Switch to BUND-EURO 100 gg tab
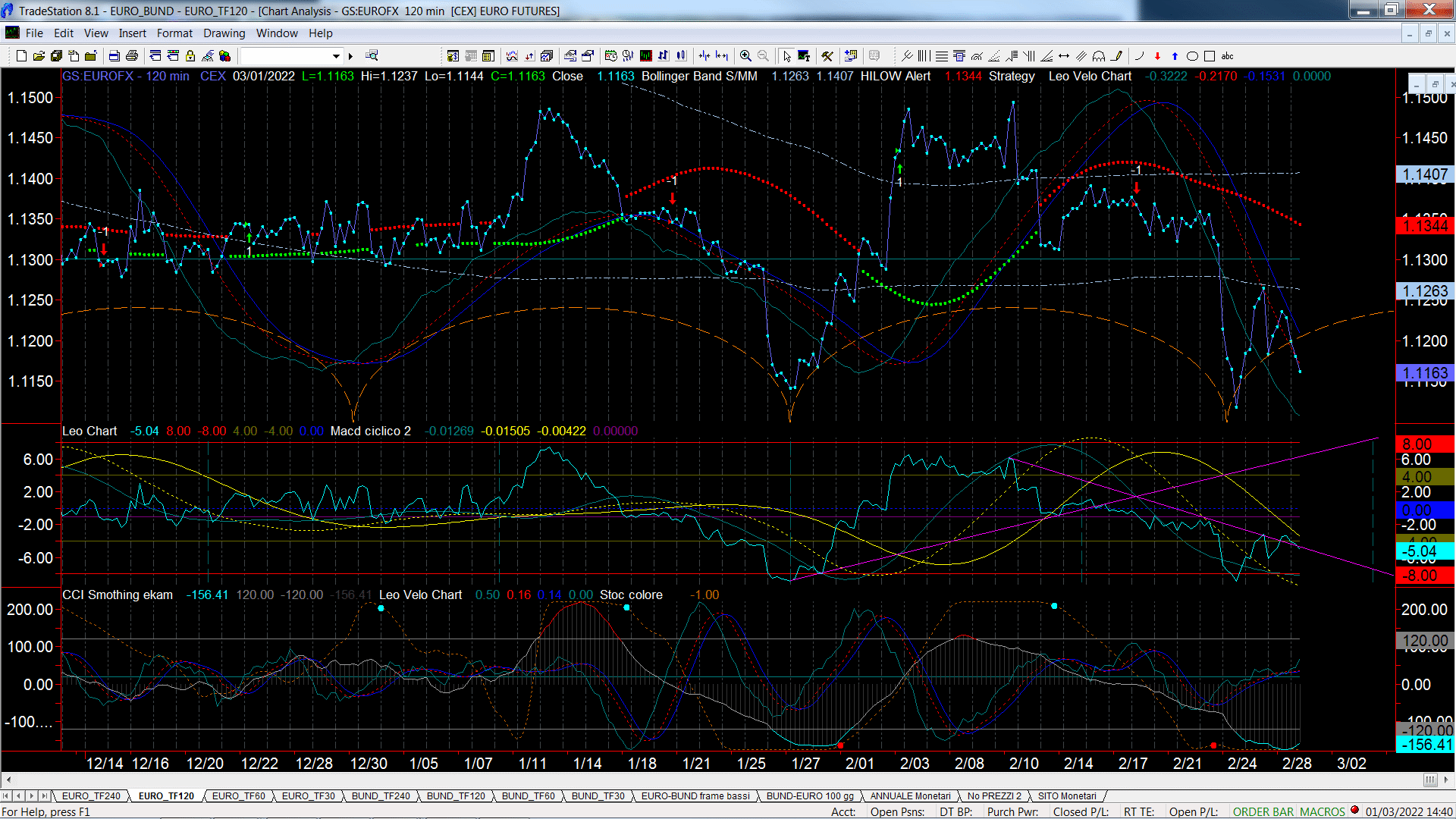The image size is (1456, 819). pos(810,795)
